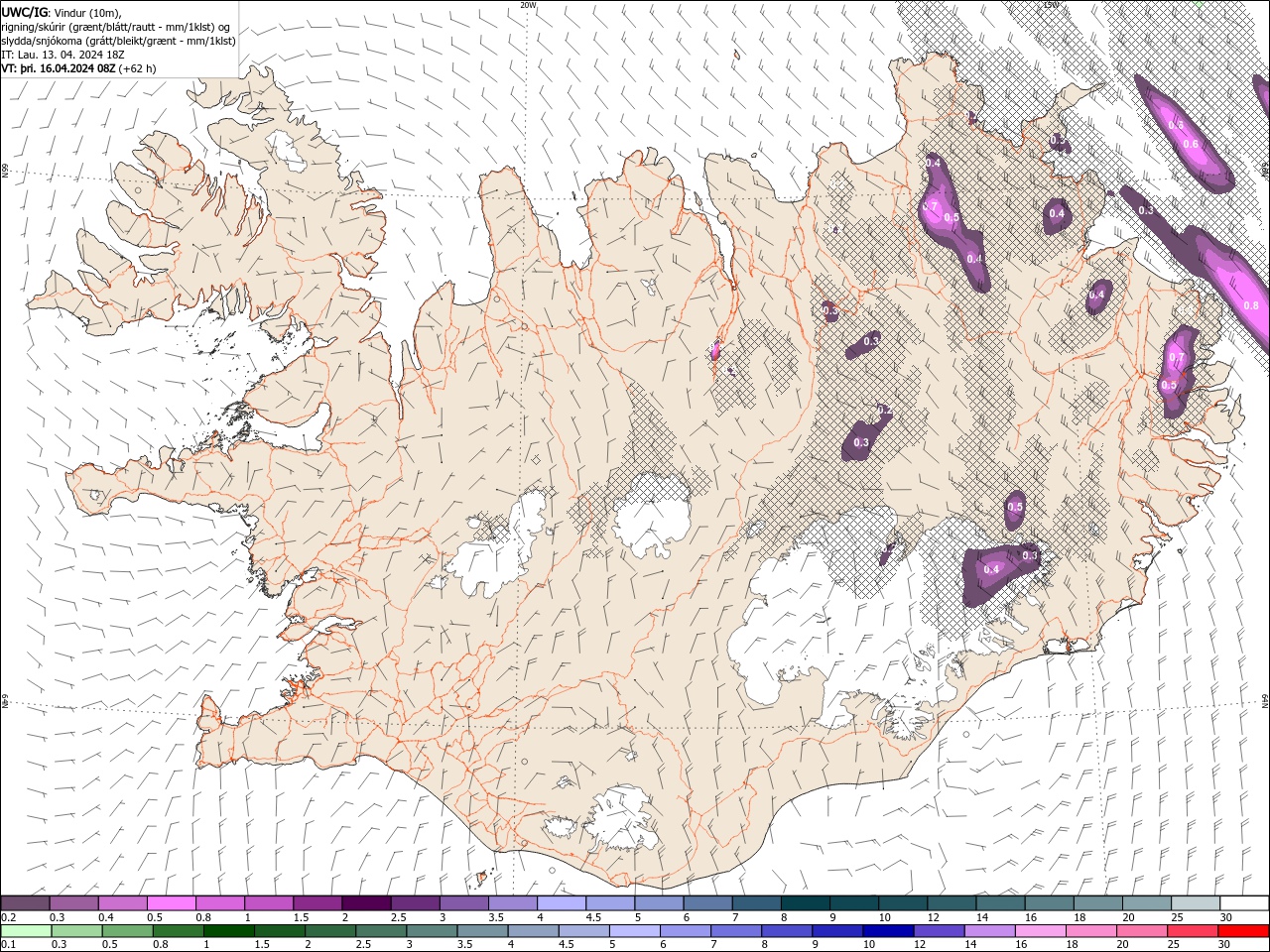Screen dimensions: 1270x952
Task: Click the white Mýrdalsjökull glacier near the south coast
Action: click(x=620, y=818)
